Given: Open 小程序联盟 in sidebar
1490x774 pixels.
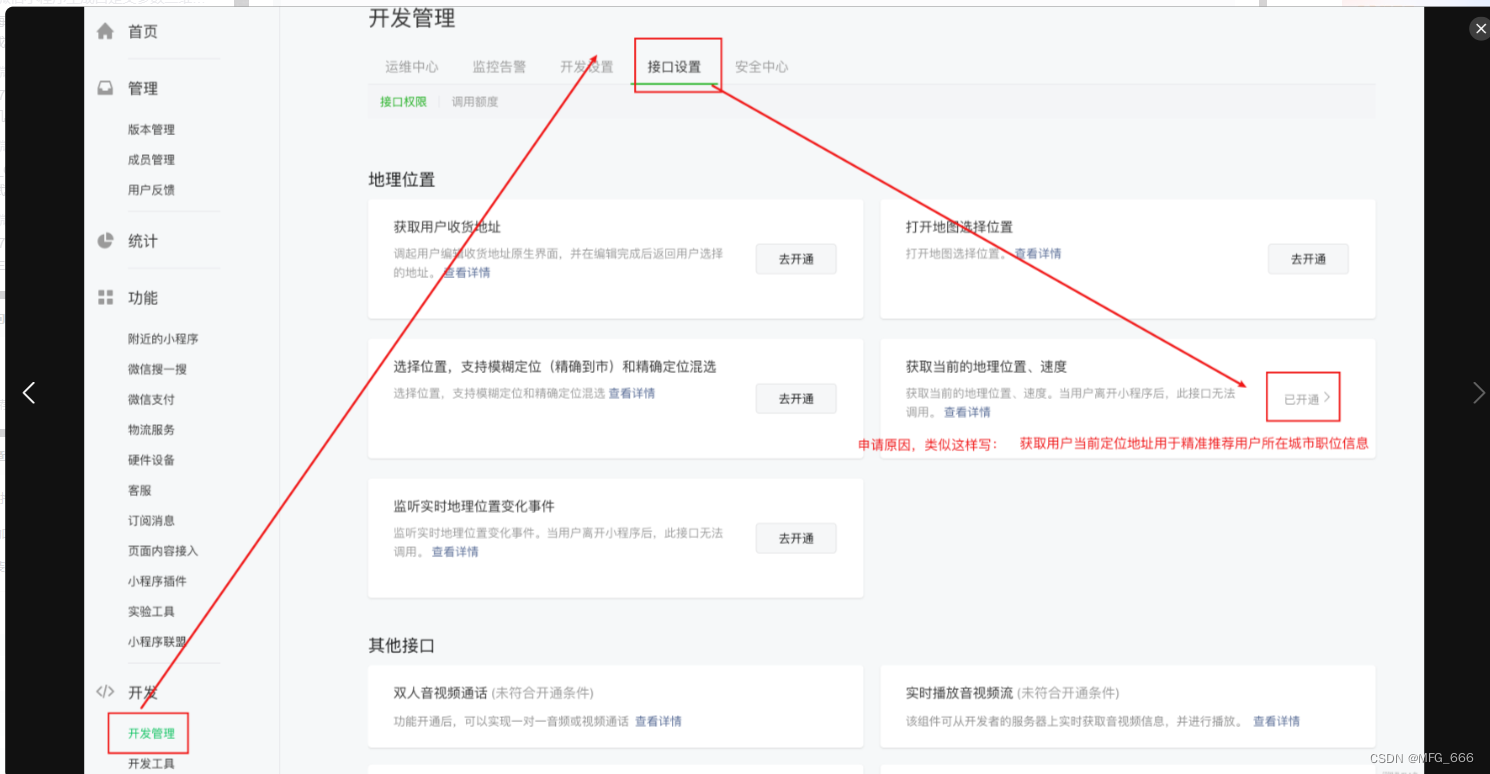Looking at the screenshot, I should tap(157, 642).
